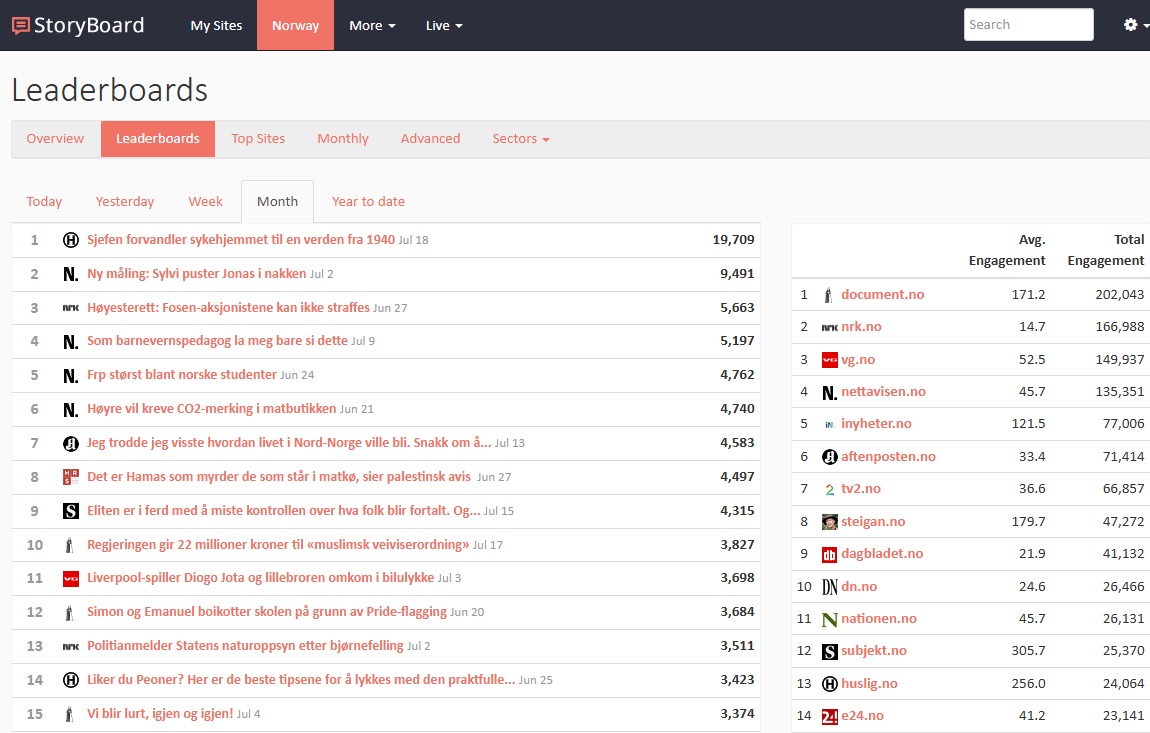Switch to the Week tab
Screen dimensions: 1150x733
coord(205,201)
